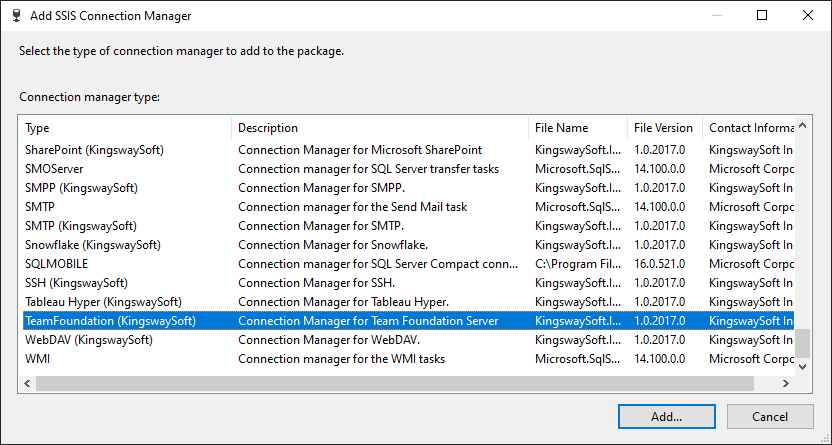832x445 pixels.
Task: Click file version 14.100.0.0 in SMOServer row
Action: (x=660, y=169)
